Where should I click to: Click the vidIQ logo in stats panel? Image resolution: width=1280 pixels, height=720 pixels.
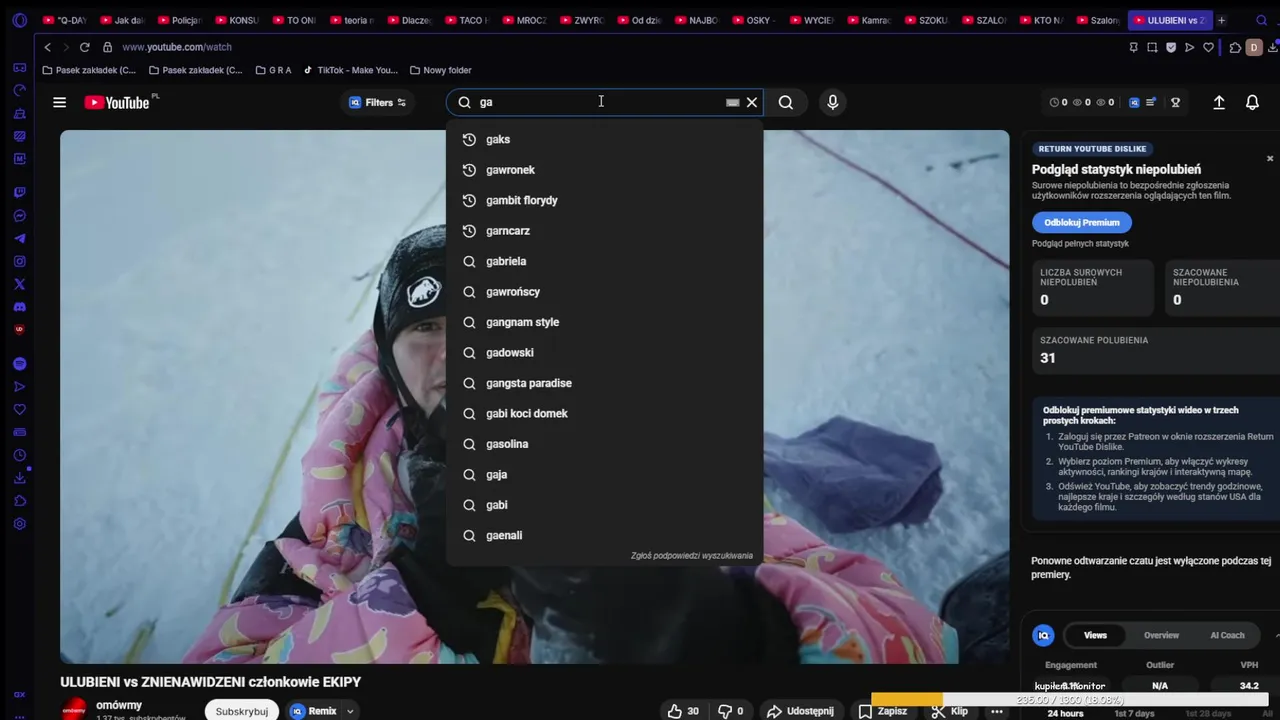1043,635
